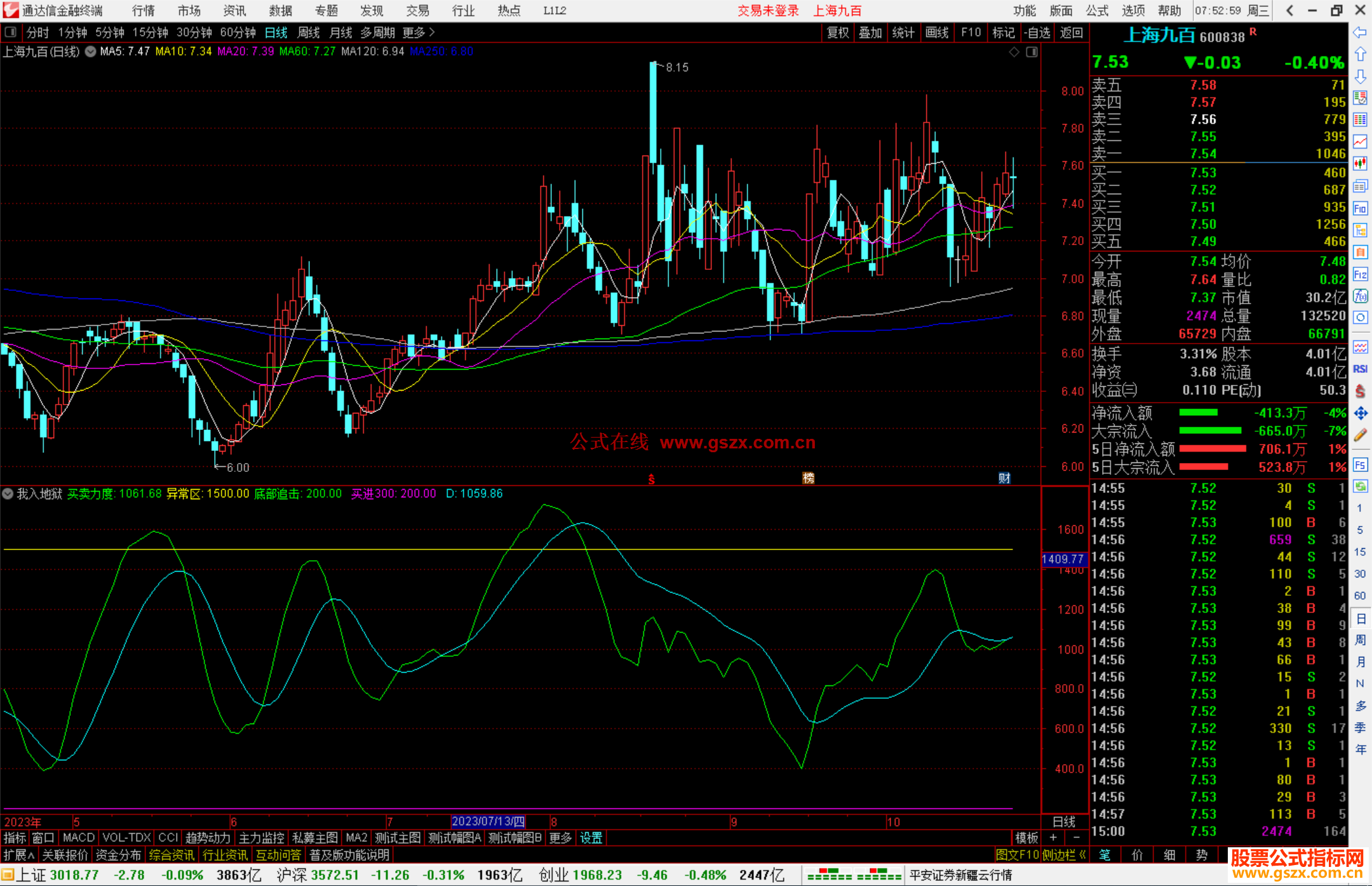Click the 设置 link in indicator bar

tap(591, 838)
